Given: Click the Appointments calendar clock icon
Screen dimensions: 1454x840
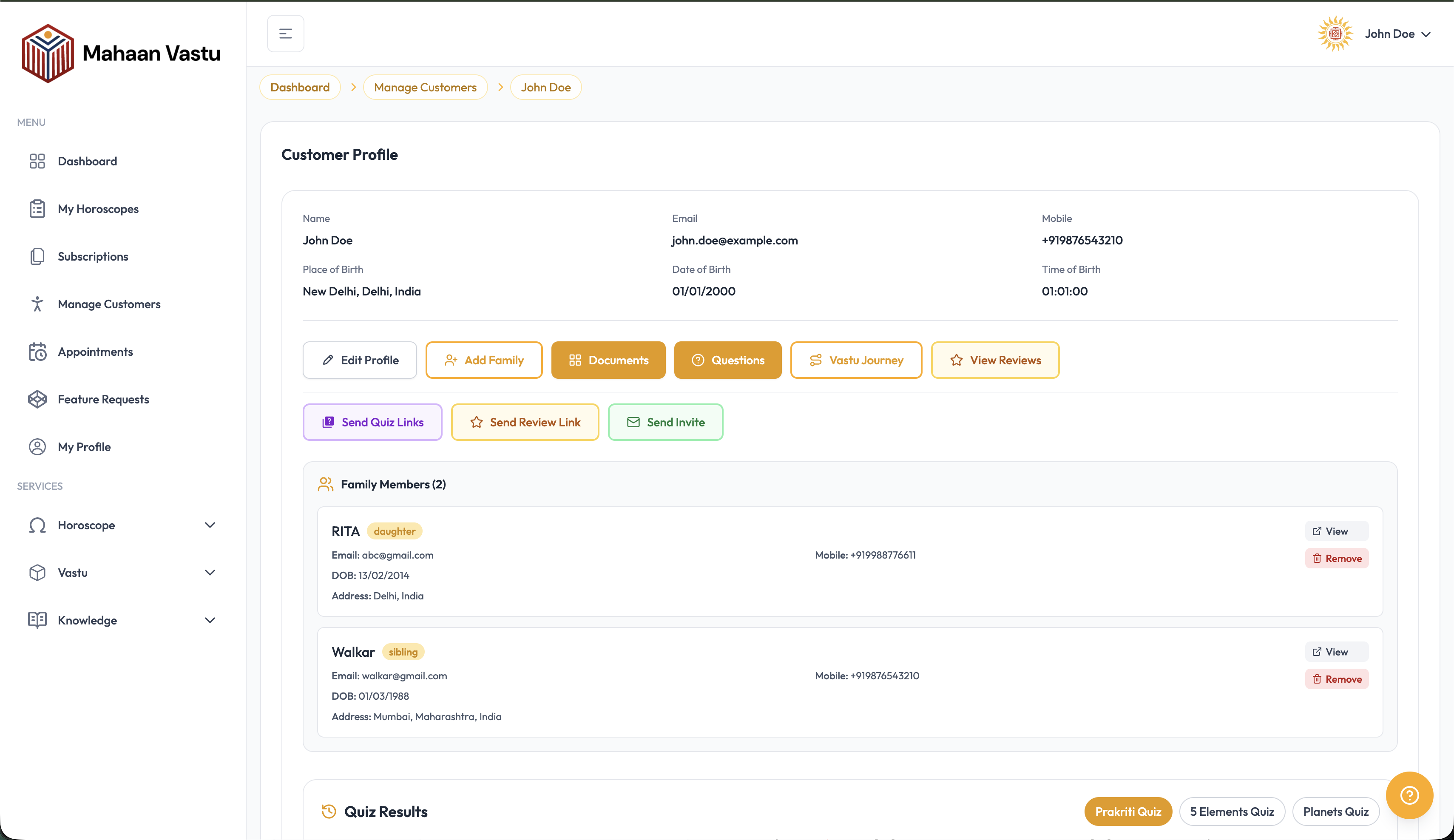Looking at the screenshot, I should point(37,351).
